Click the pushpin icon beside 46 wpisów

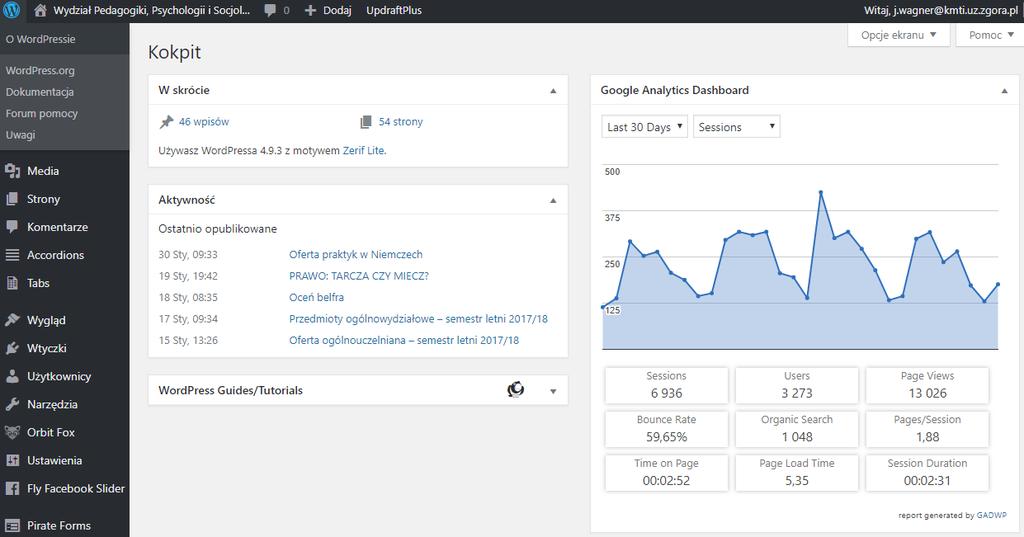[x=167, y=122]
